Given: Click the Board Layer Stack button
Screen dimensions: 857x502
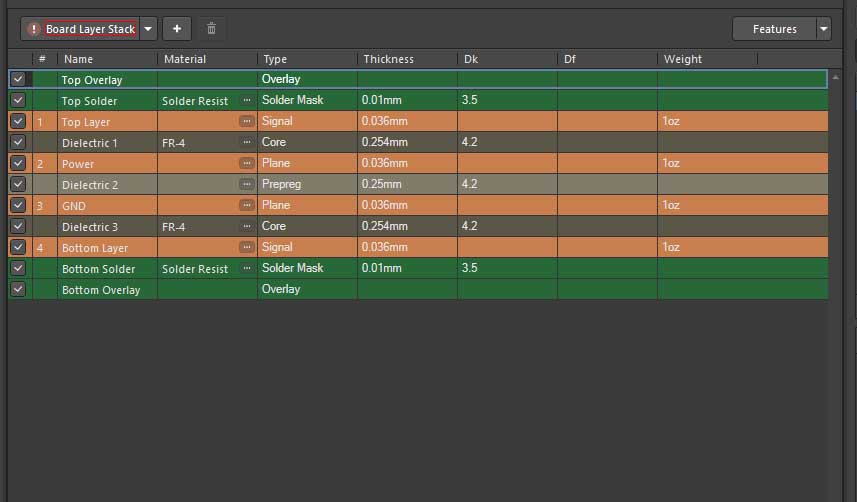Looking at the screenshot, I should (90, 29).
